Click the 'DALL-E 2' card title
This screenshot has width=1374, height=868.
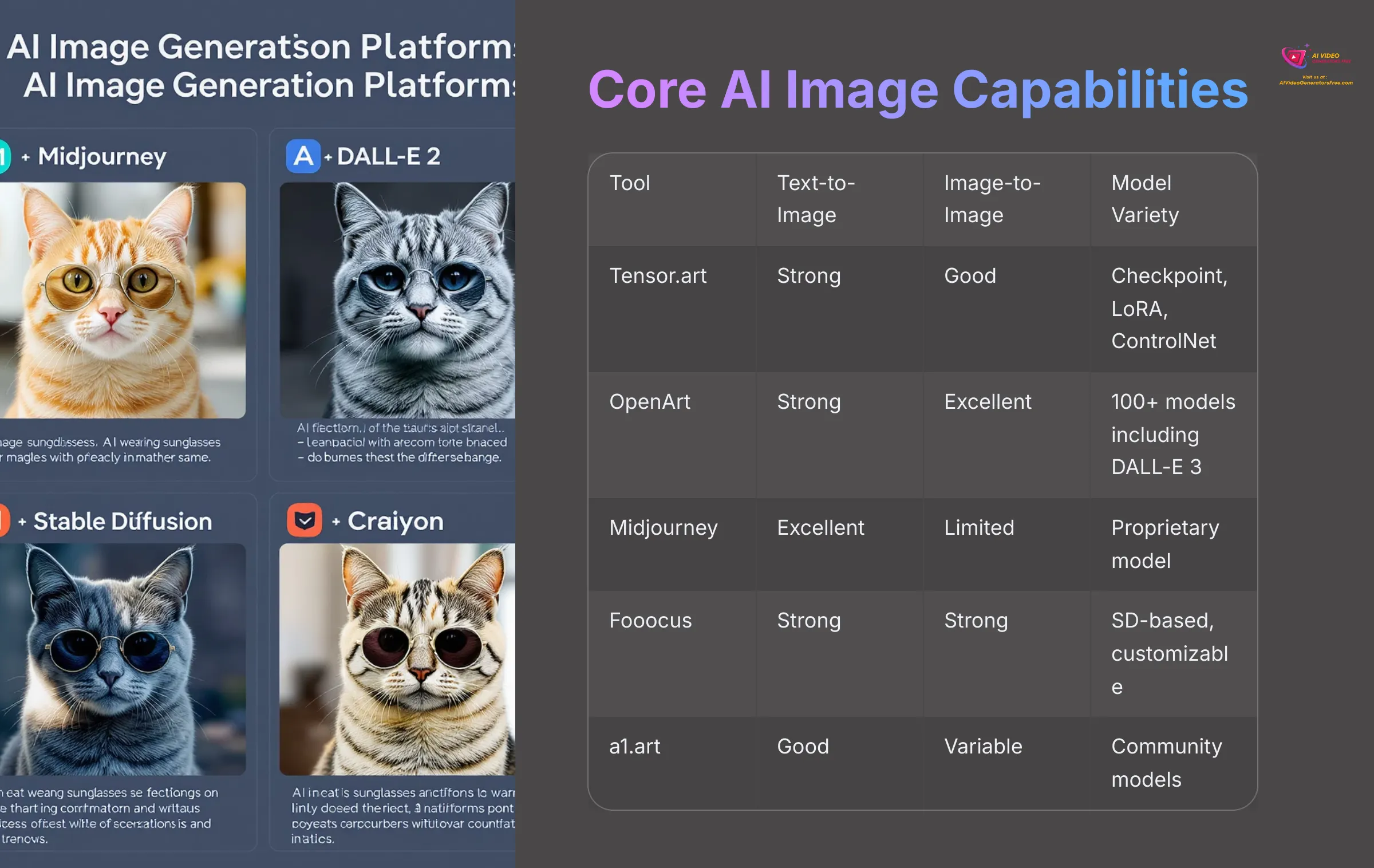(389, 156)
